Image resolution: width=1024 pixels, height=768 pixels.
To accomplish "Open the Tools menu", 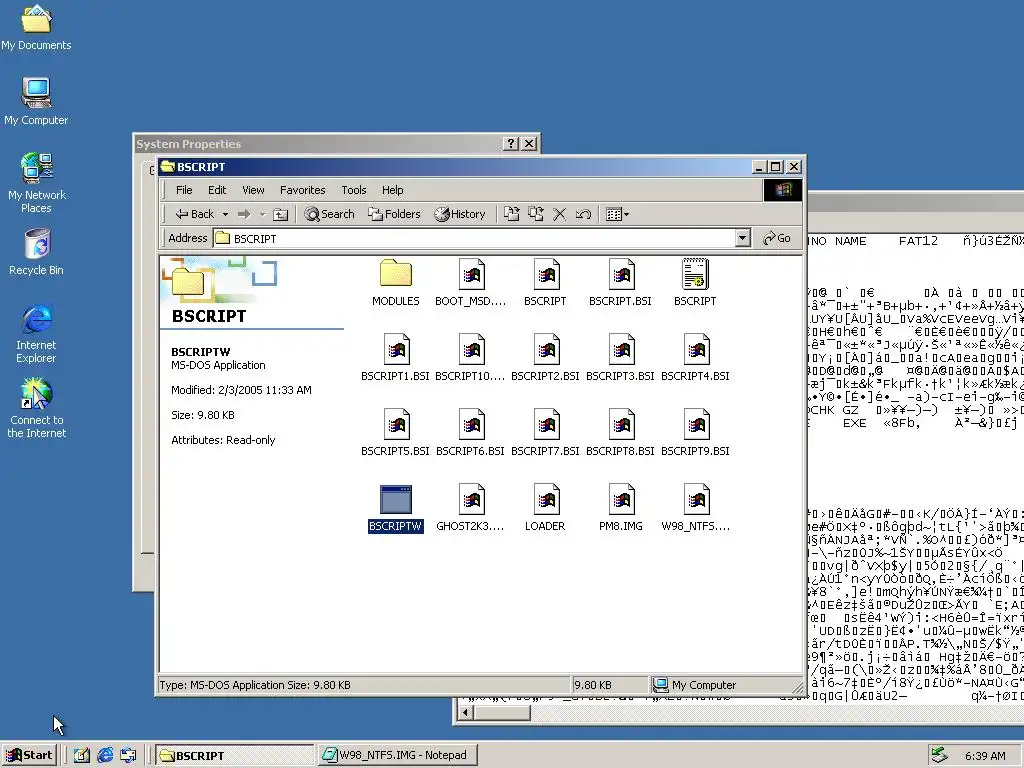I will pos(354,190).
